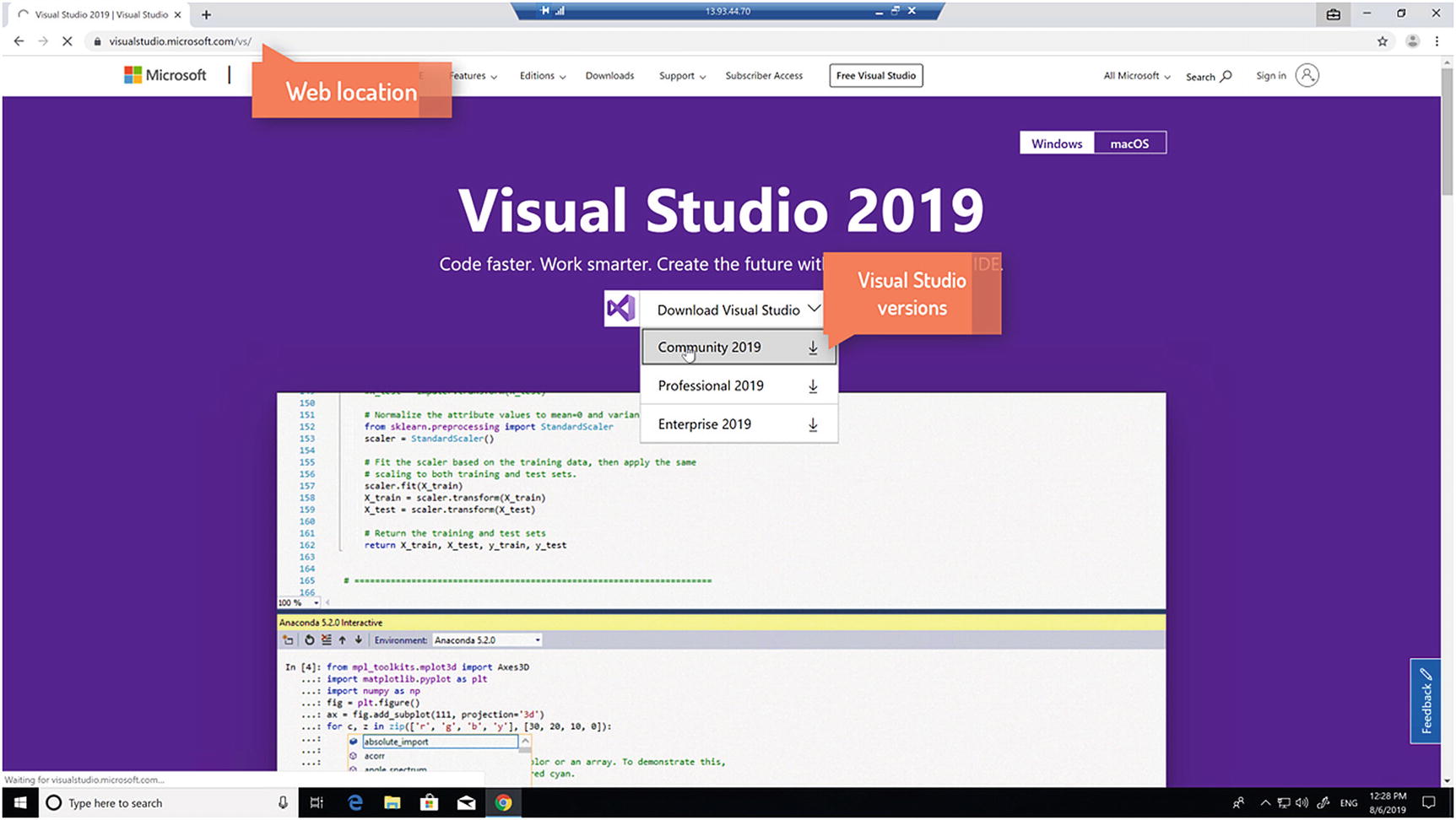Open Microsoft Store from the taskbar
The height and width of the screenshot is (820, 1456).
point(429,803)
